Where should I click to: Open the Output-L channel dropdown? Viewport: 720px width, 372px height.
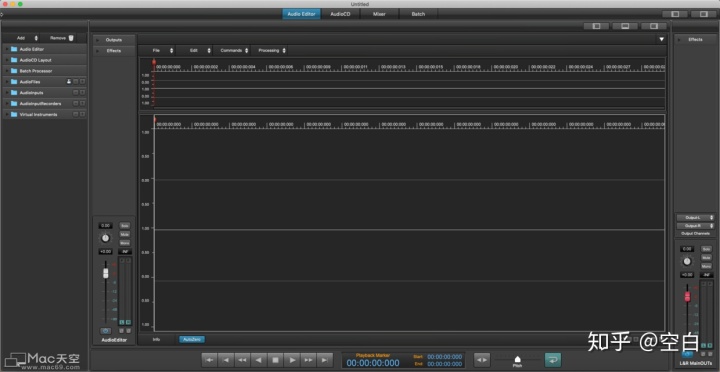tap(695, 218)
